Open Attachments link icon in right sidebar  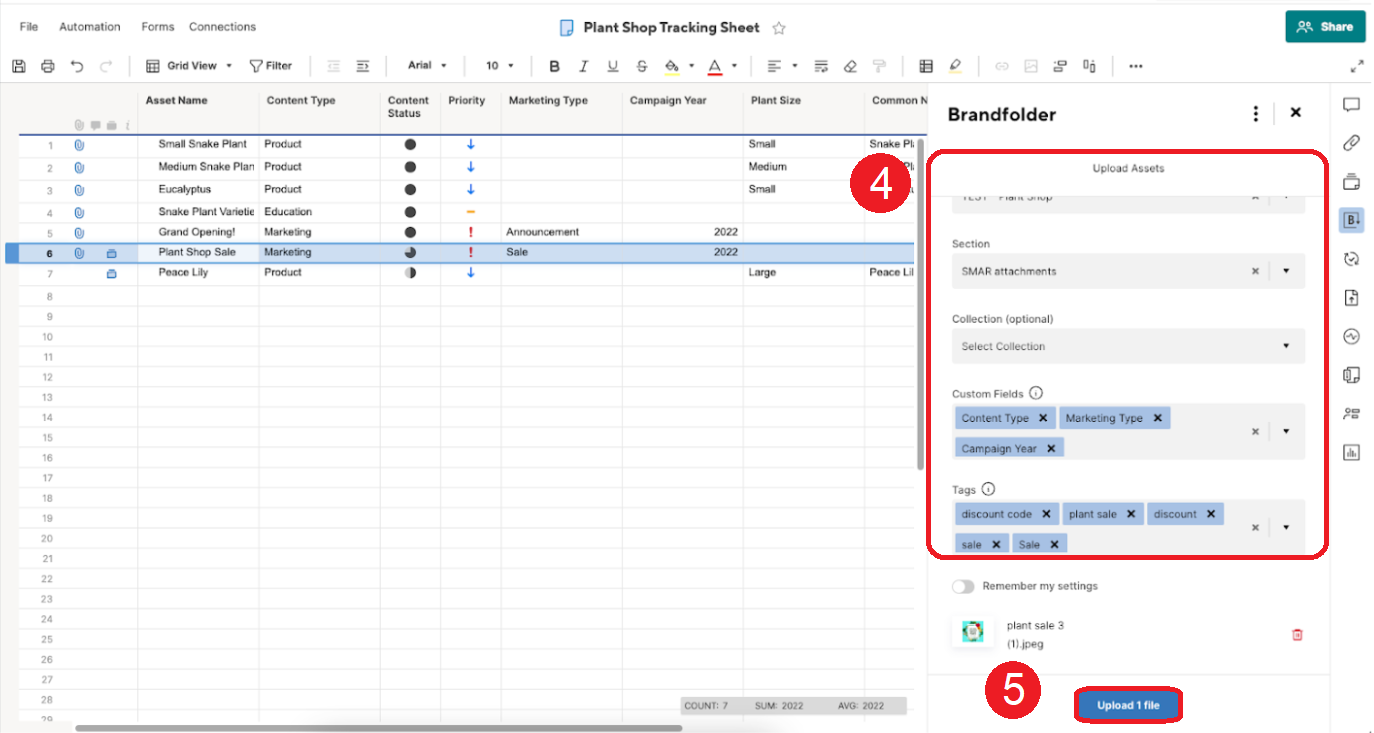coord(1351,143)
